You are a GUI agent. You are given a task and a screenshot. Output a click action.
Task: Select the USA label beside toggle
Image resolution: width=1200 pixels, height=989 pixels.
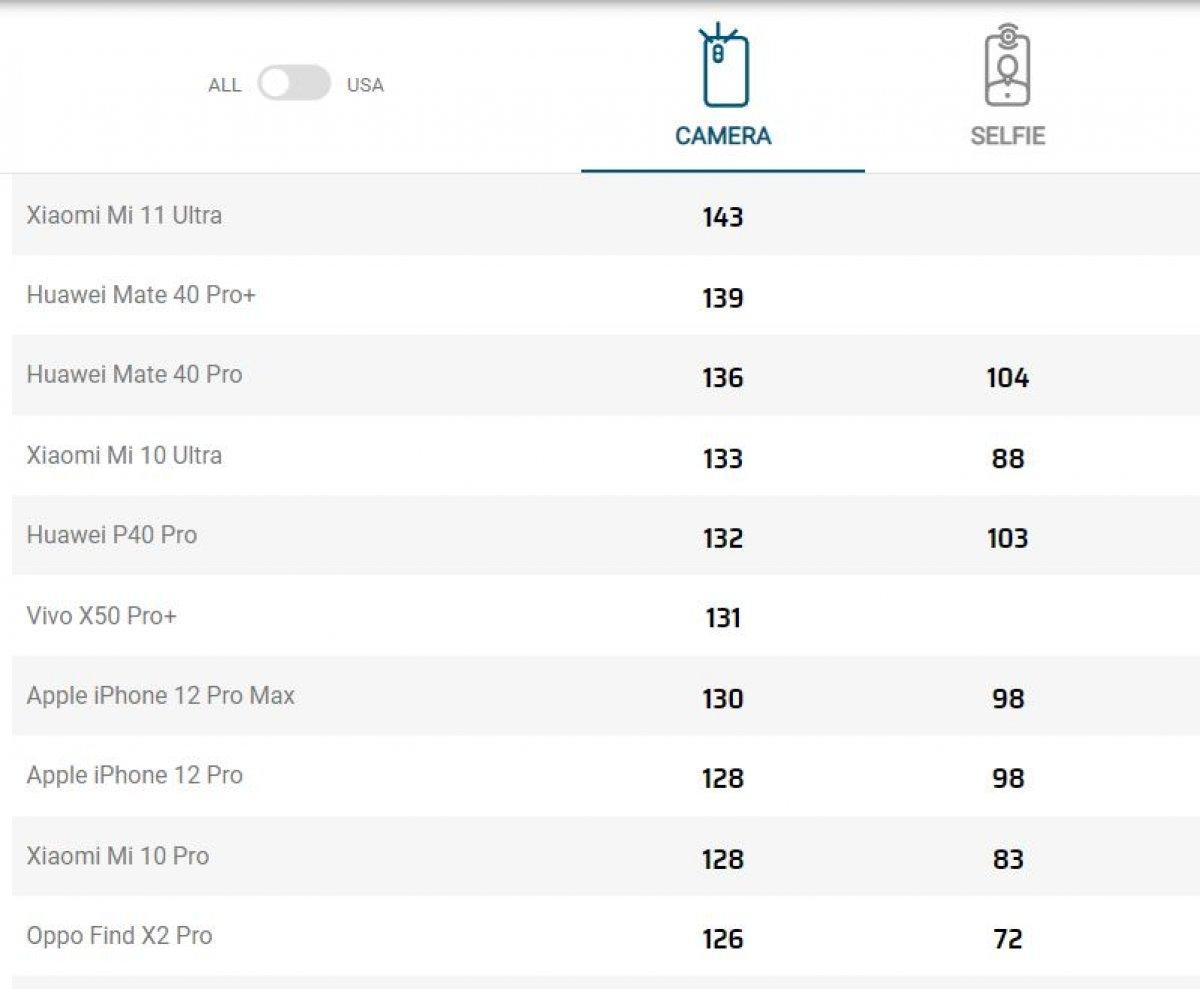365,85
